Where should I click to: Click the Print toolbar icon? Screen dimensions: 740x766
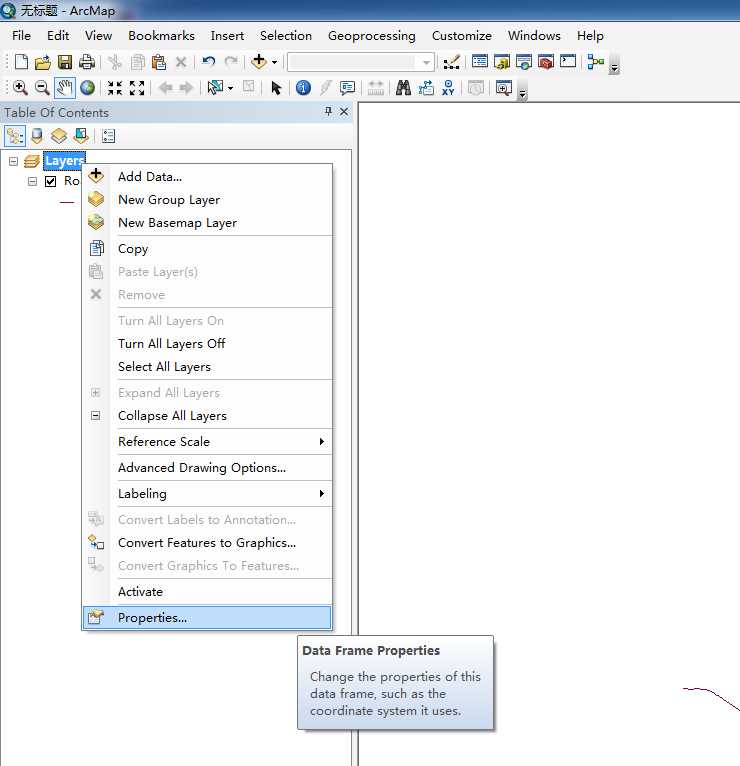click(x=87, y=62)
